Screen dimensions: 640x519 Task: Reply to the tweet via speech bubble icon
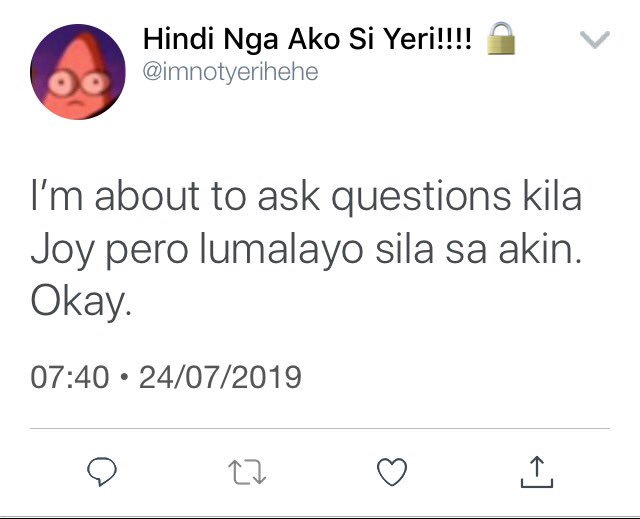tap(102, 472)
